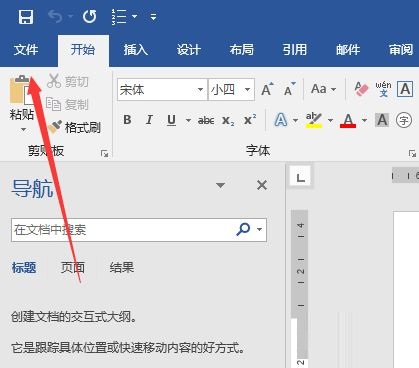The image size is (419, 368).
Task: Click the magnifier search icon
Action: tap(243, 229)
